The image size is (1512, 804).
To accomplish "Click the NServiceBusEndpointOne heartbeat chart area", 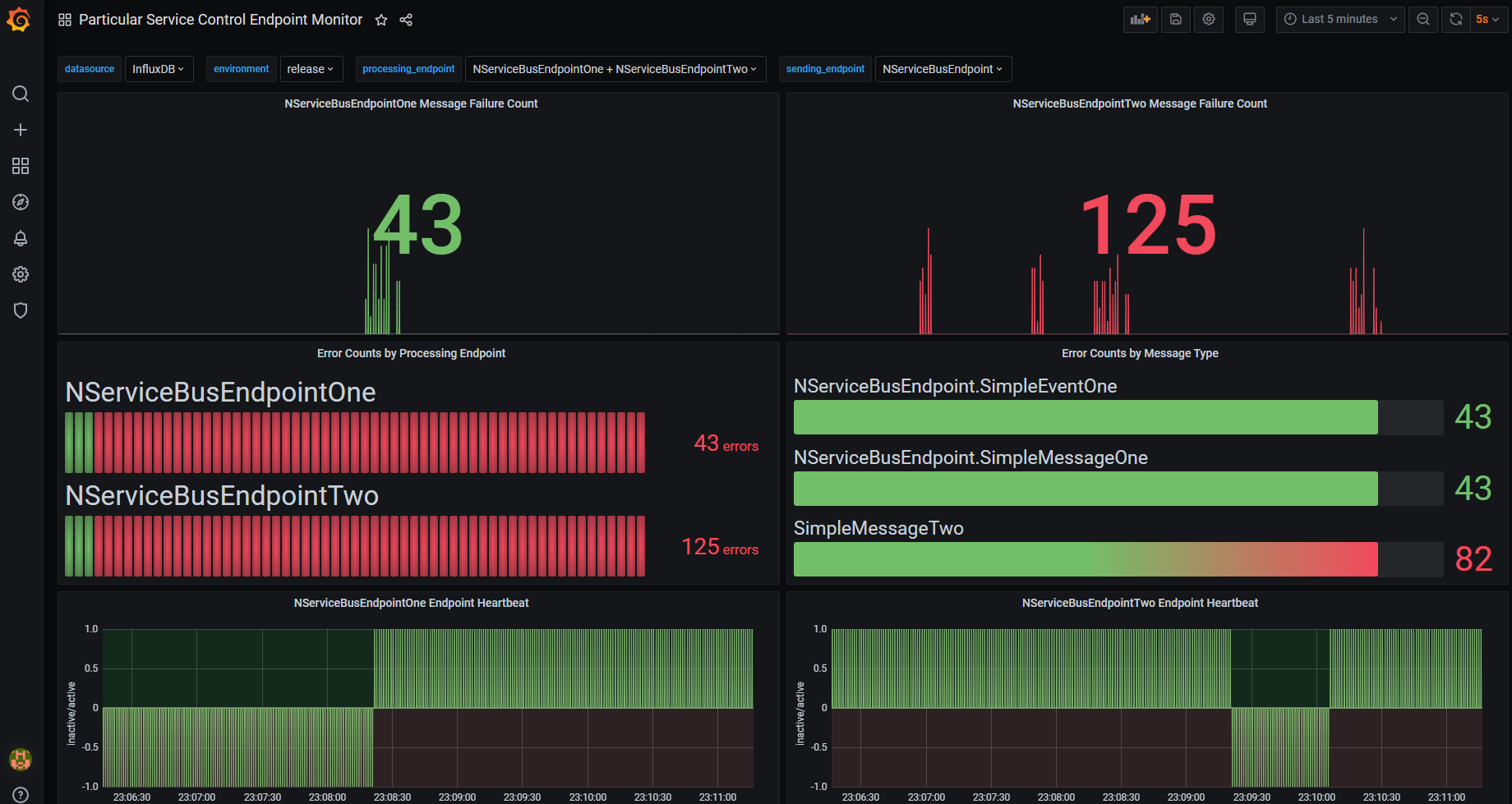I will (428, 708).
